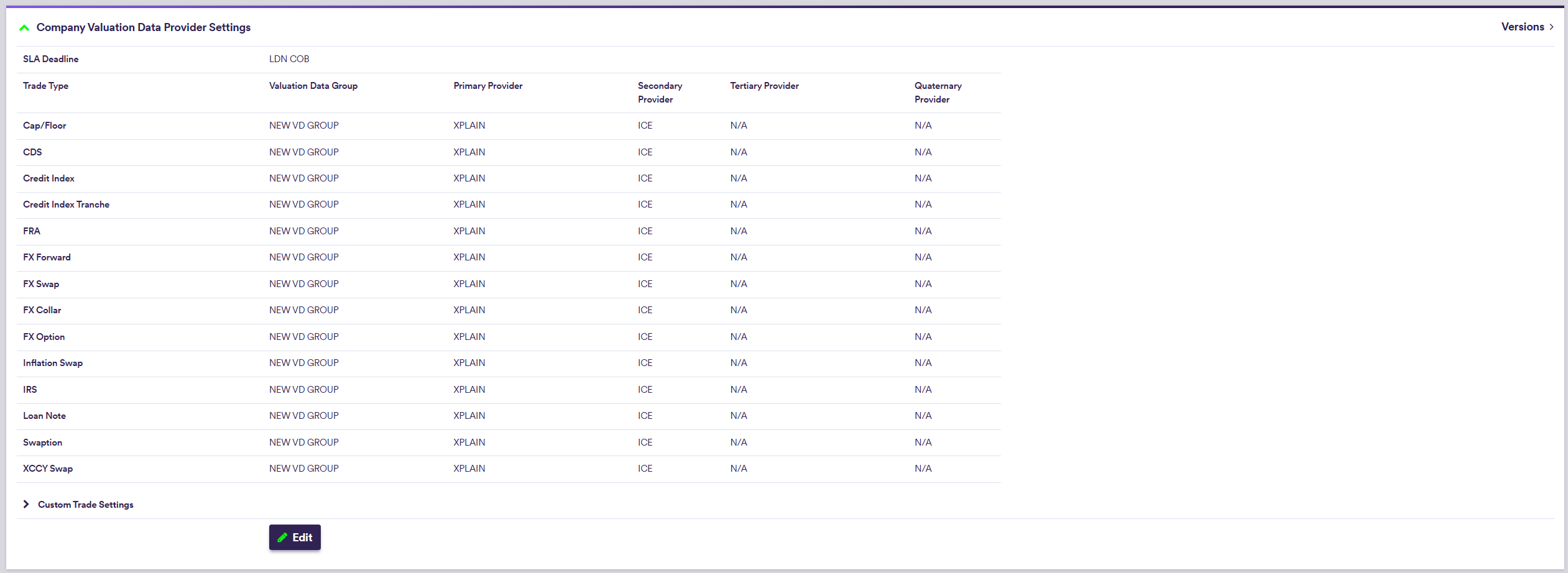The width and height of the screenshot is (1568, 573).
Task: Click the Tertiary Provider column header
Action: (764, 86)
